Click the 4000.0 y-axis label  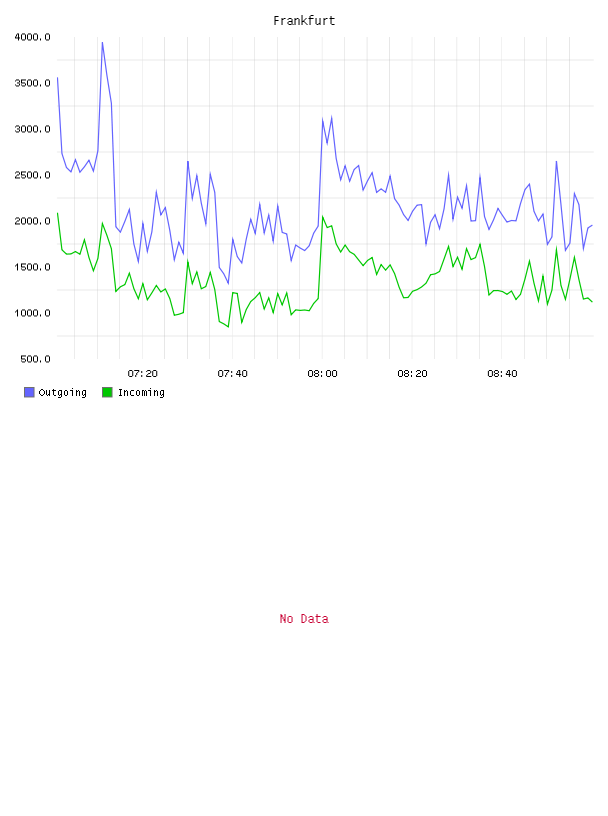(x=32, y=37)
